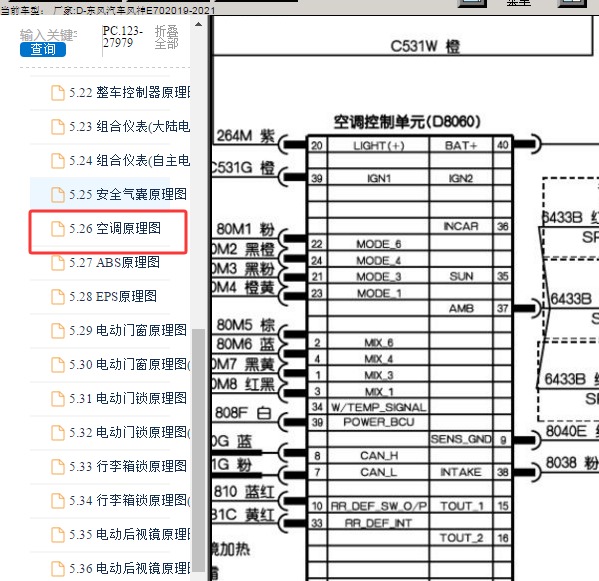The width and height of the screenshot is (599, 581).
Task: Click the TOUT_2 pin cell
Action: 461,538
